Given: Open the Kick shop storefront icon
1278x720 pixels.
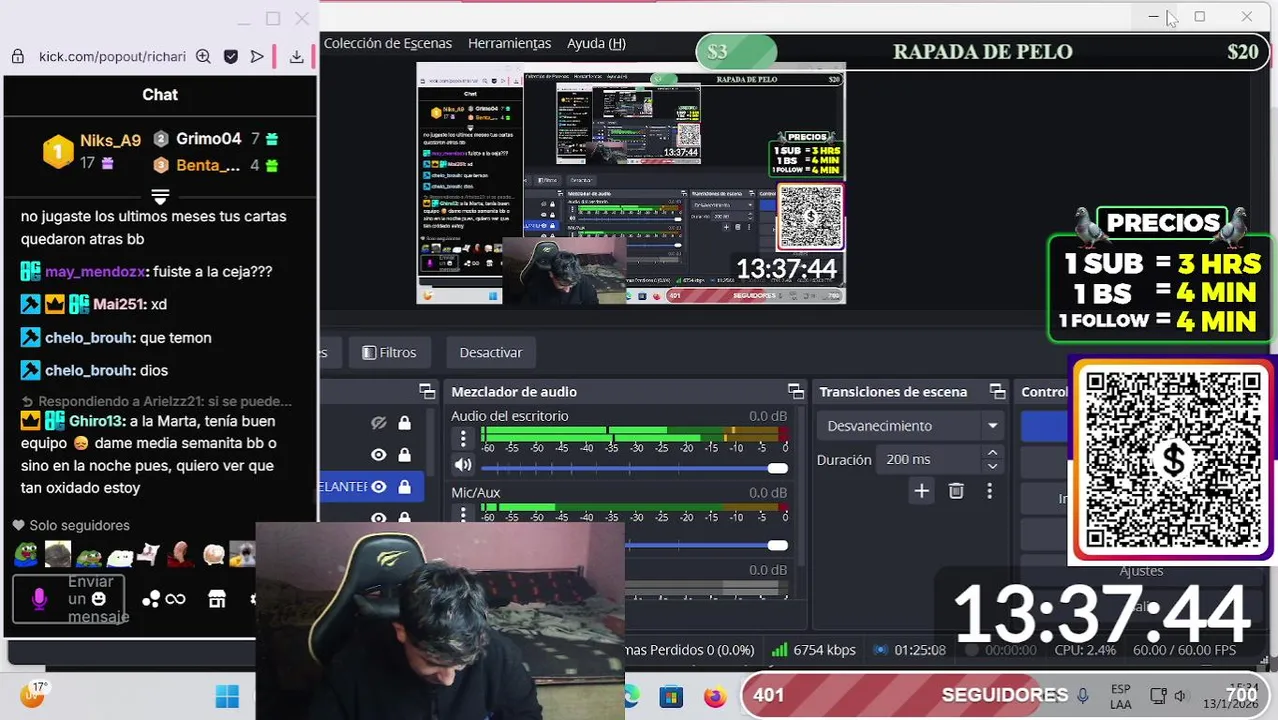Looking at the screenshot, I should (217, 599).
